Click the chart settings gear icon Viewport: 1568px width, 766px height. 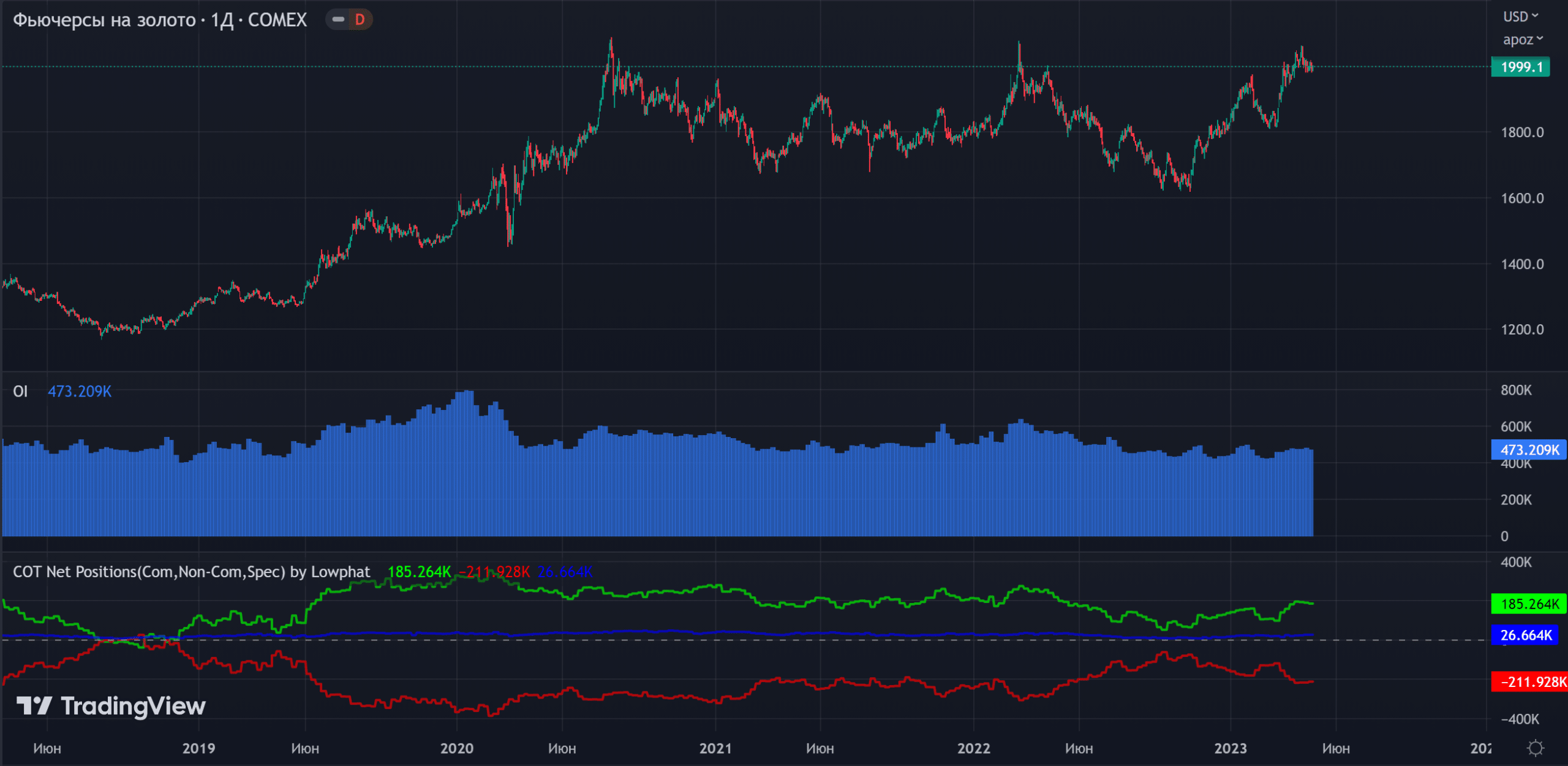(1535, 748)
